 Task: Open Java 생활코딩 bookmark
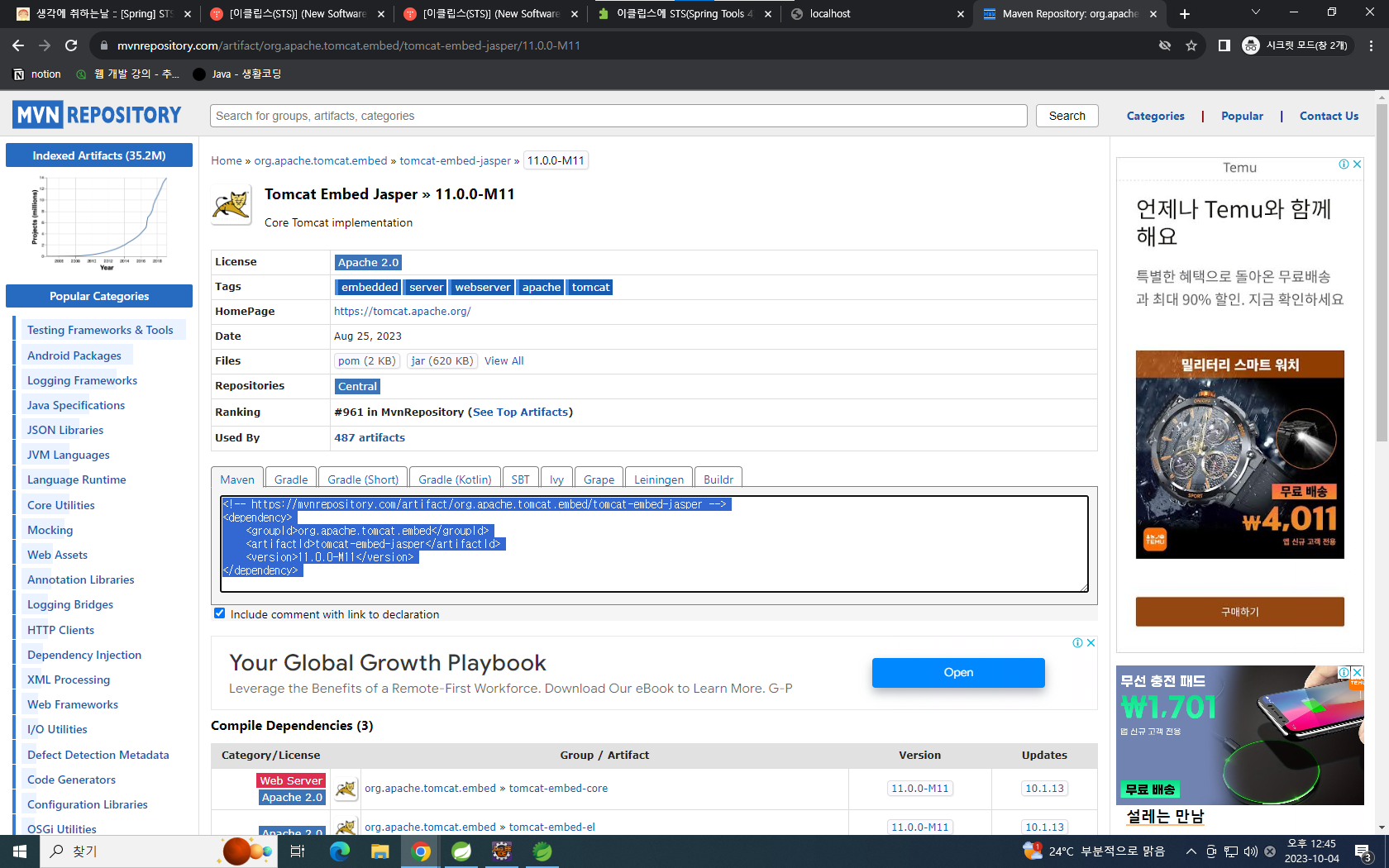(237, 74)
